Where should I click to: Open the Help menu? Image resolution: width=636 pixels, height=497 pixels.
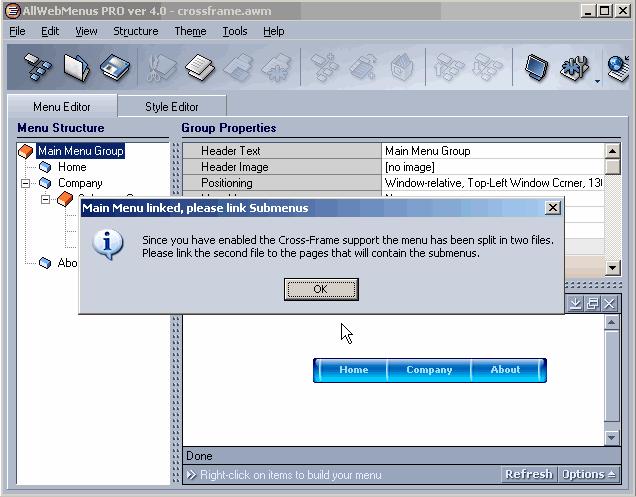click(273, 31)
